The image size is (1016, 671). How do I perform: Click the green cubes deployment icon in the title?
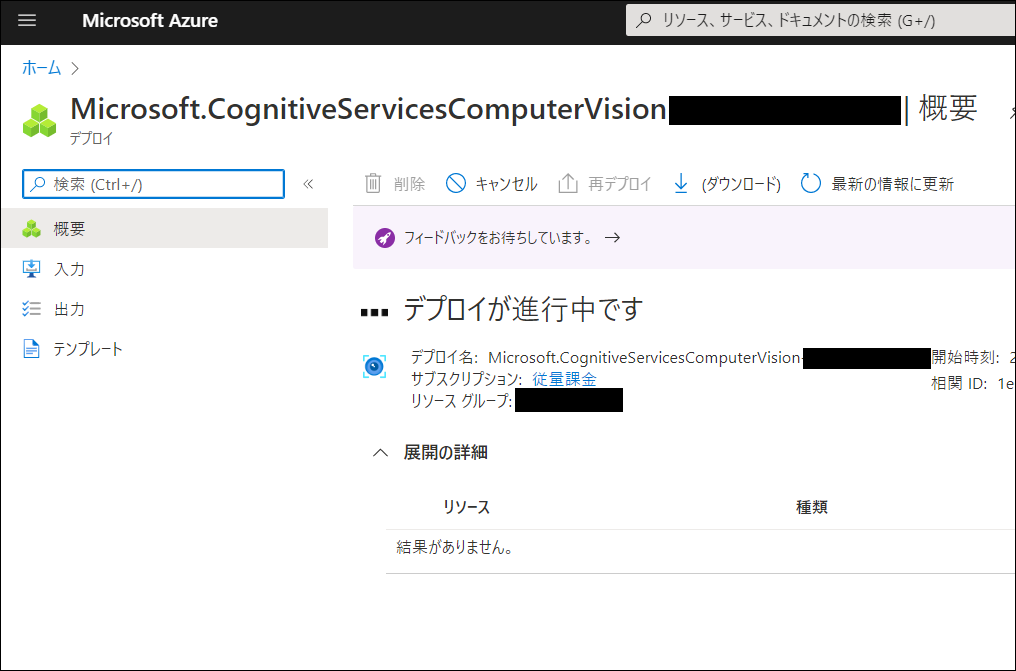coord(40,120)
